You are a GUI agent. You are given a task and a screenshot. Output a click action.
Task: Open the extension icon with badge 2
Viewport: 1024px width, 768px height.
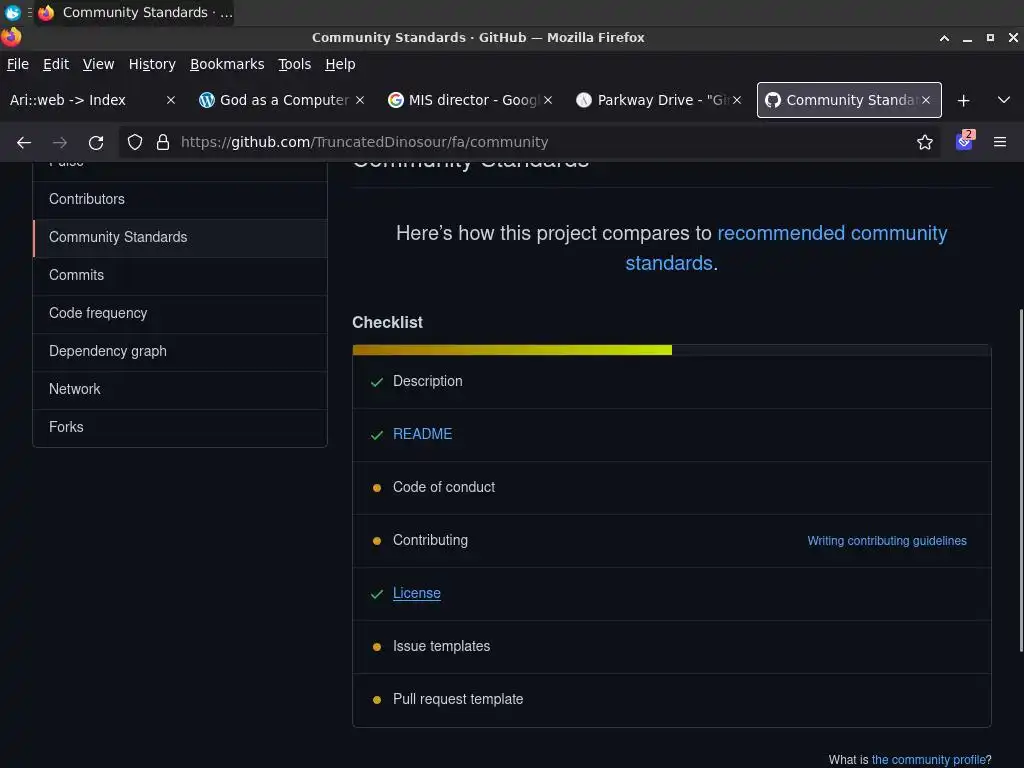pos(965,140)
